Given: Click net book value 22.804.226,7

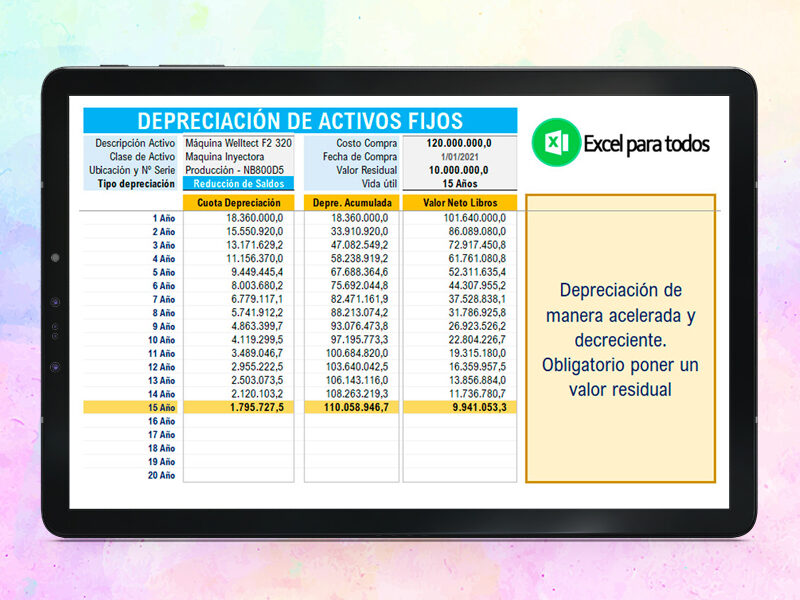Looking at the screenshot, I should coord(477,340).
